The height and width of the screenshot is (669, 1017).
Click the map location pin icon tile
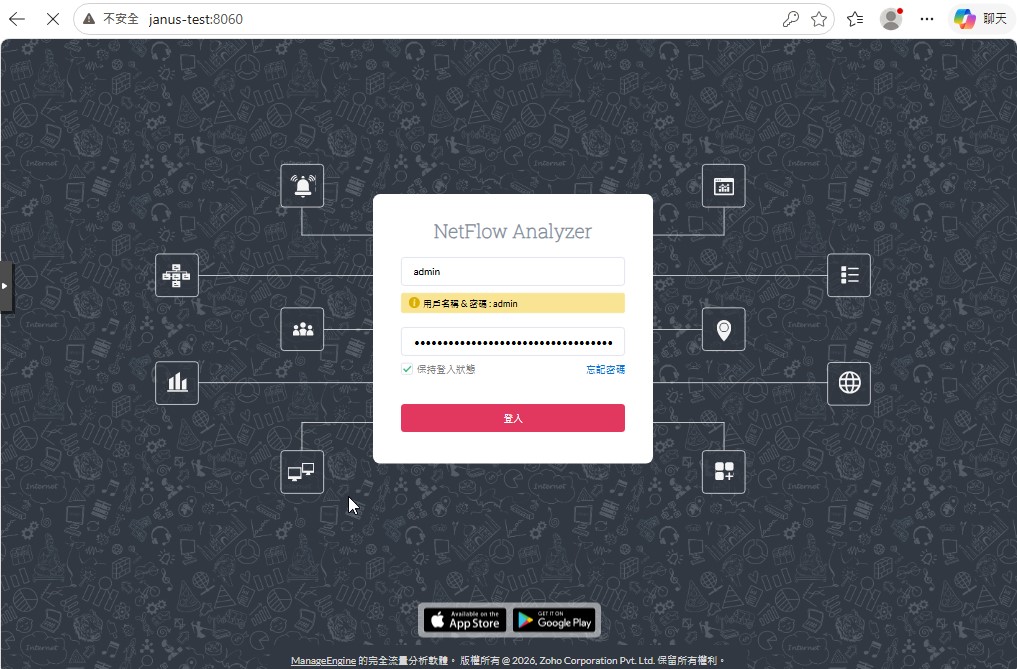click(724, 329)
